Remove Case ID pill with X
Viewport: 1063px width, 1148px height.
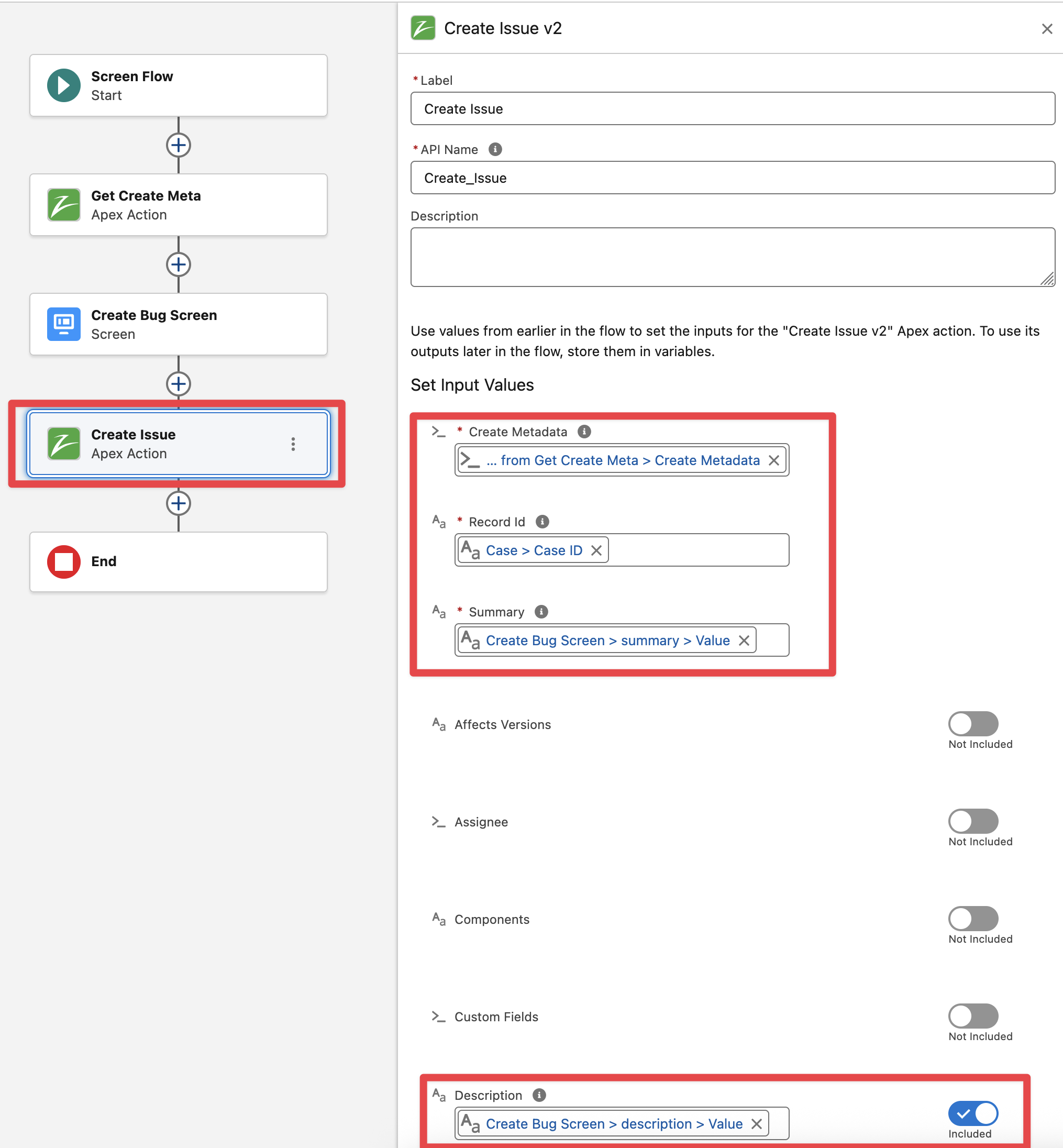(596, 550)
